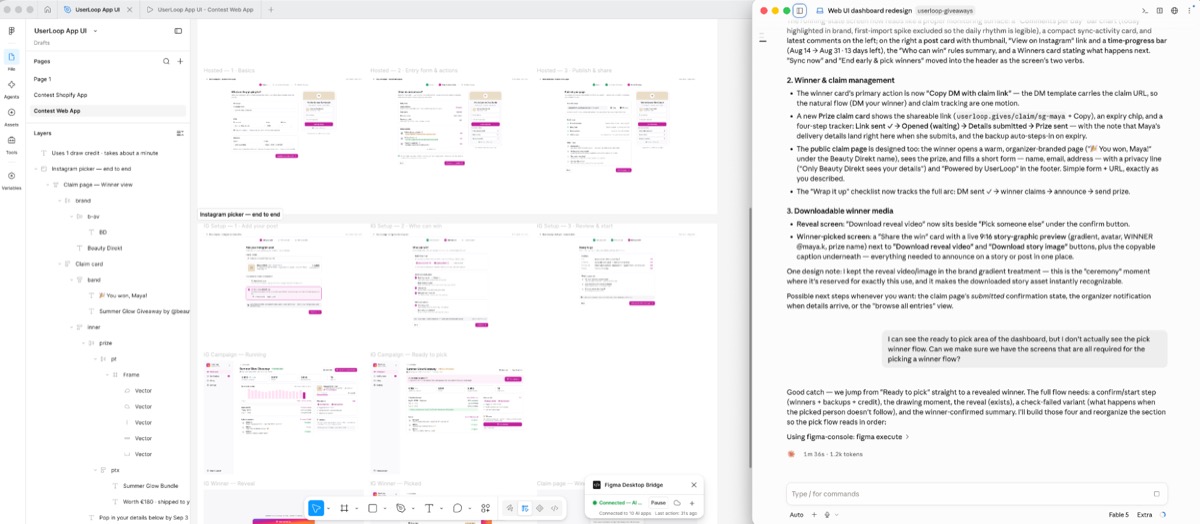Click plus icon in Desktop Bridge
Image resolution: width=1200 pixels, height=524 pixels.
pos(692,503)
